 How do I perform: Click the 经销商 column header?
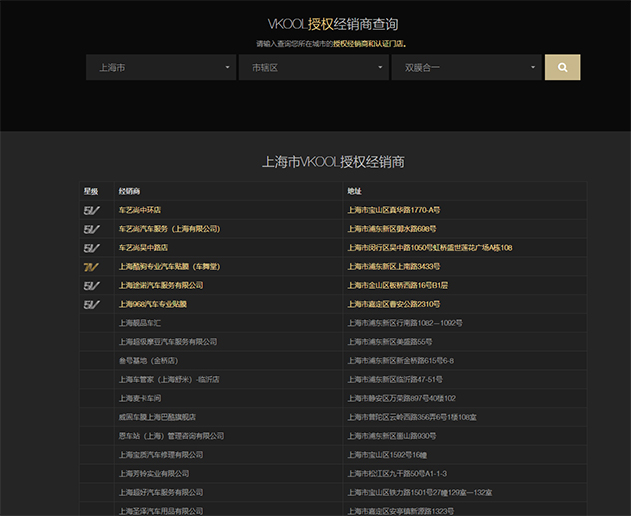pyautogui.click(x=130, y=191)
